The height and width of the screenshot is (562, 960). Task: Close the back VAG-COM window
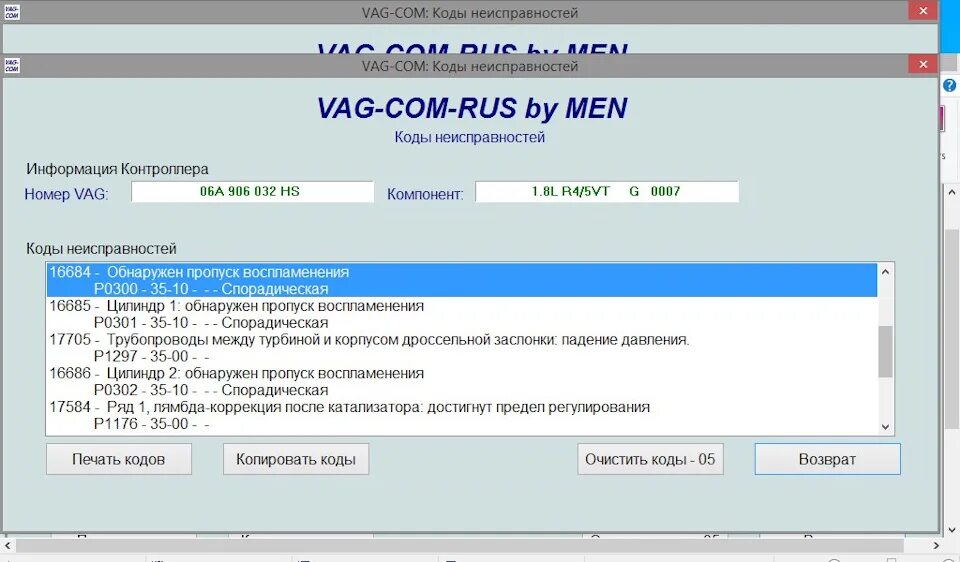[923, 11]
